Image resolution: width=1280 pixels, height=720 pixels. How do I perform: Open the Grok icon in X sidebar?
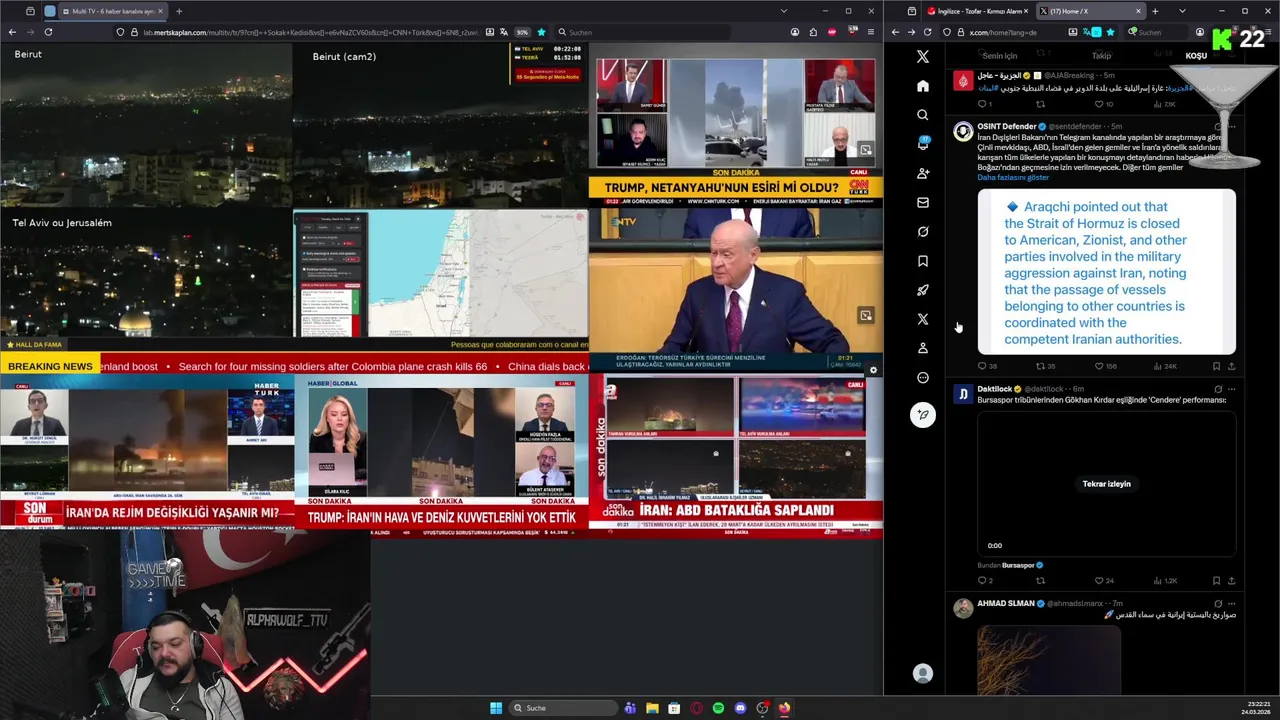[923, 231]
